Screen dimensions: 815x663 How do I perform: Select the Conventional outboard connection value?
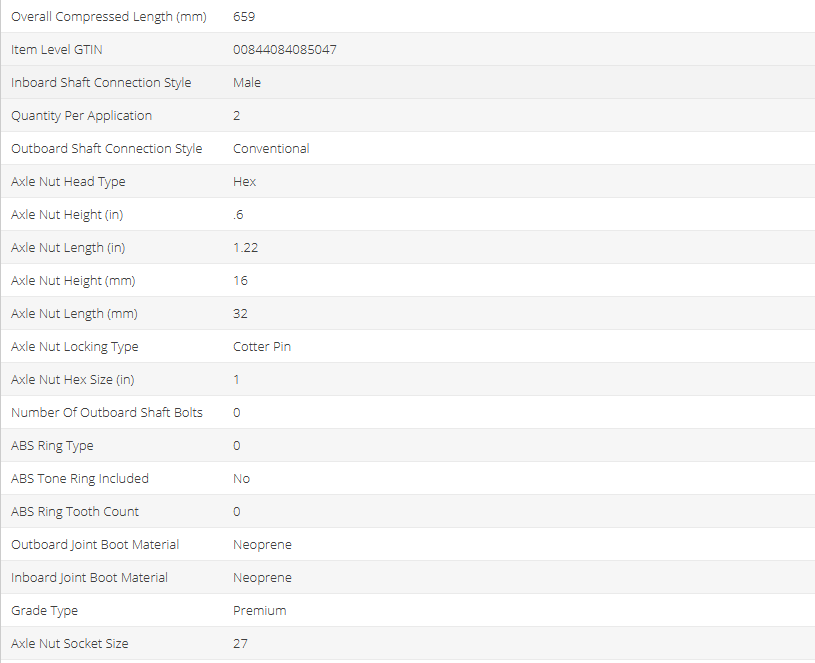point(271,149)
